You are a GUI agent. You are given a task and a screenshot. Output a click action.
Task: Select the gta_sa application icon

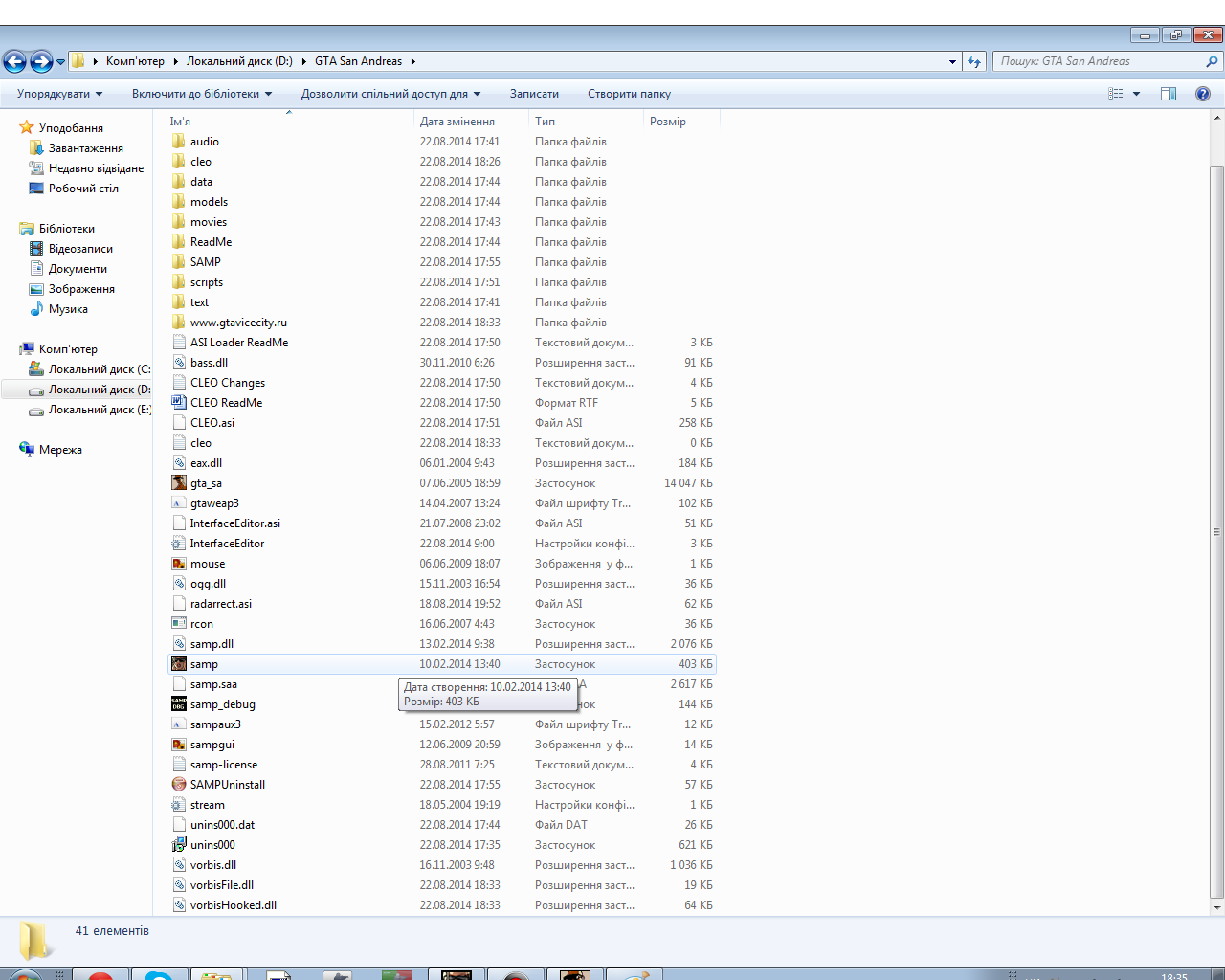click(x=179, y=483)
